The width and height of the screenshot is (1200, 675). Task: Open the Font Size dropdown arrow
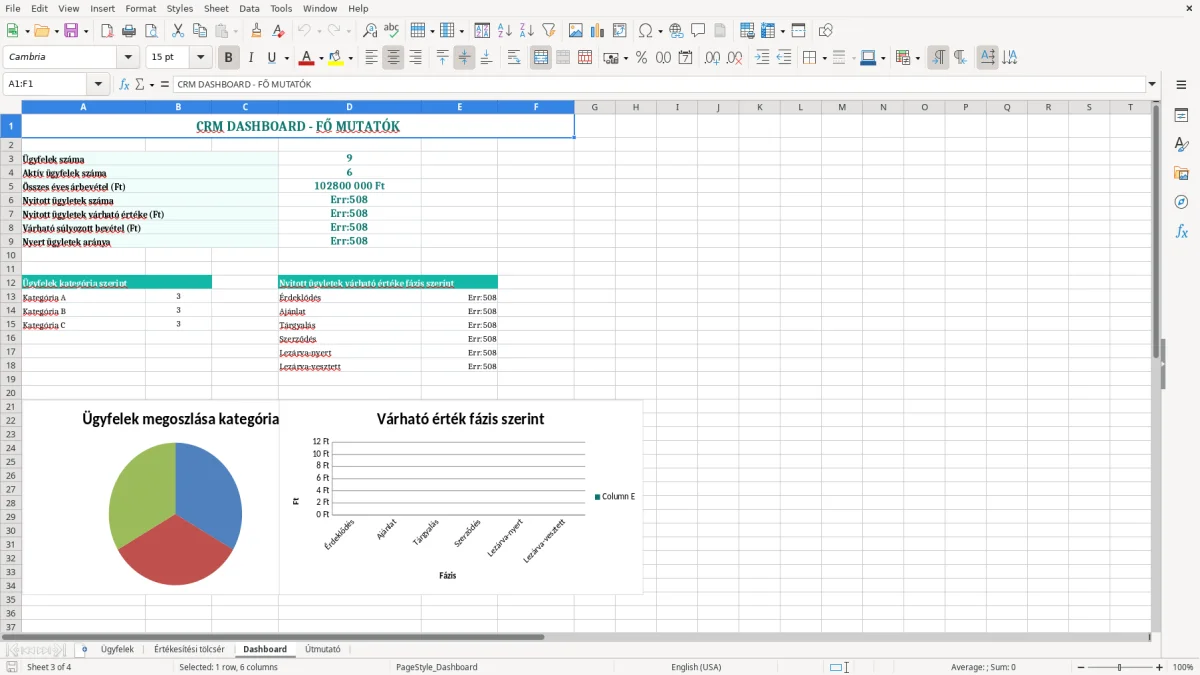pyautogui.click(x=201, y=58)
